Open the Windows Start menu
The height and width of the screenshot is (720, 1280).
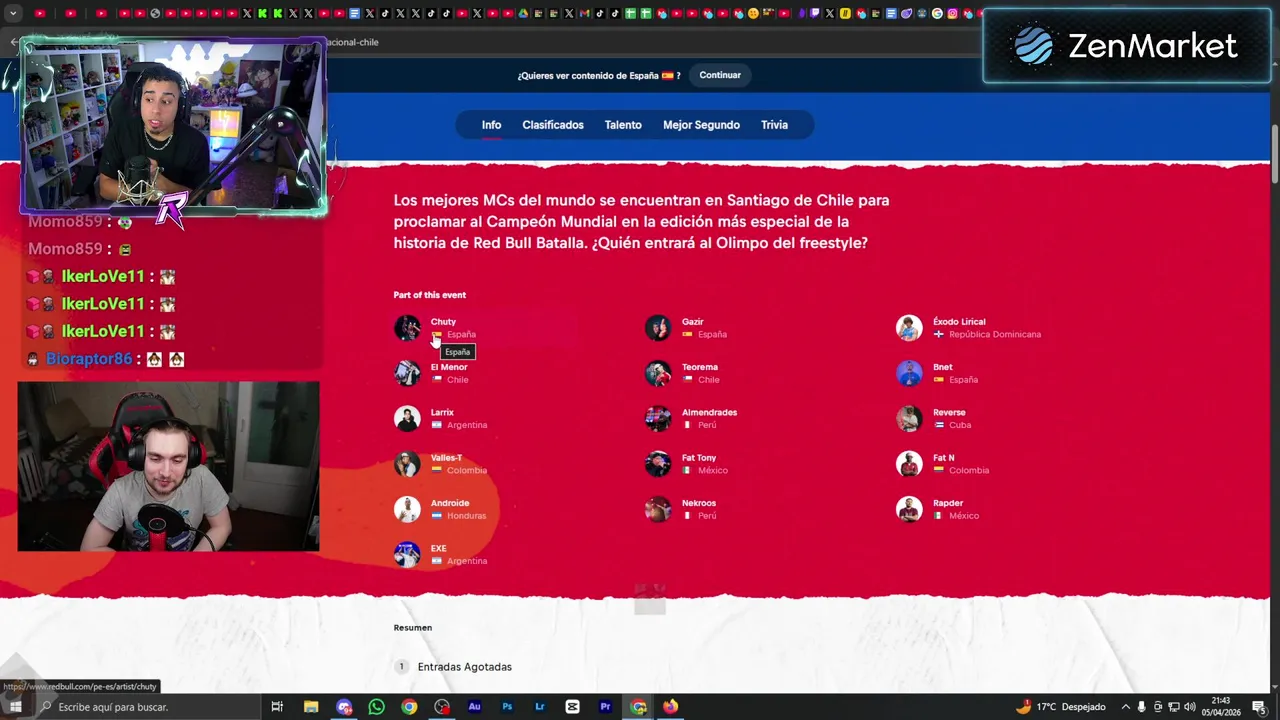15,707
